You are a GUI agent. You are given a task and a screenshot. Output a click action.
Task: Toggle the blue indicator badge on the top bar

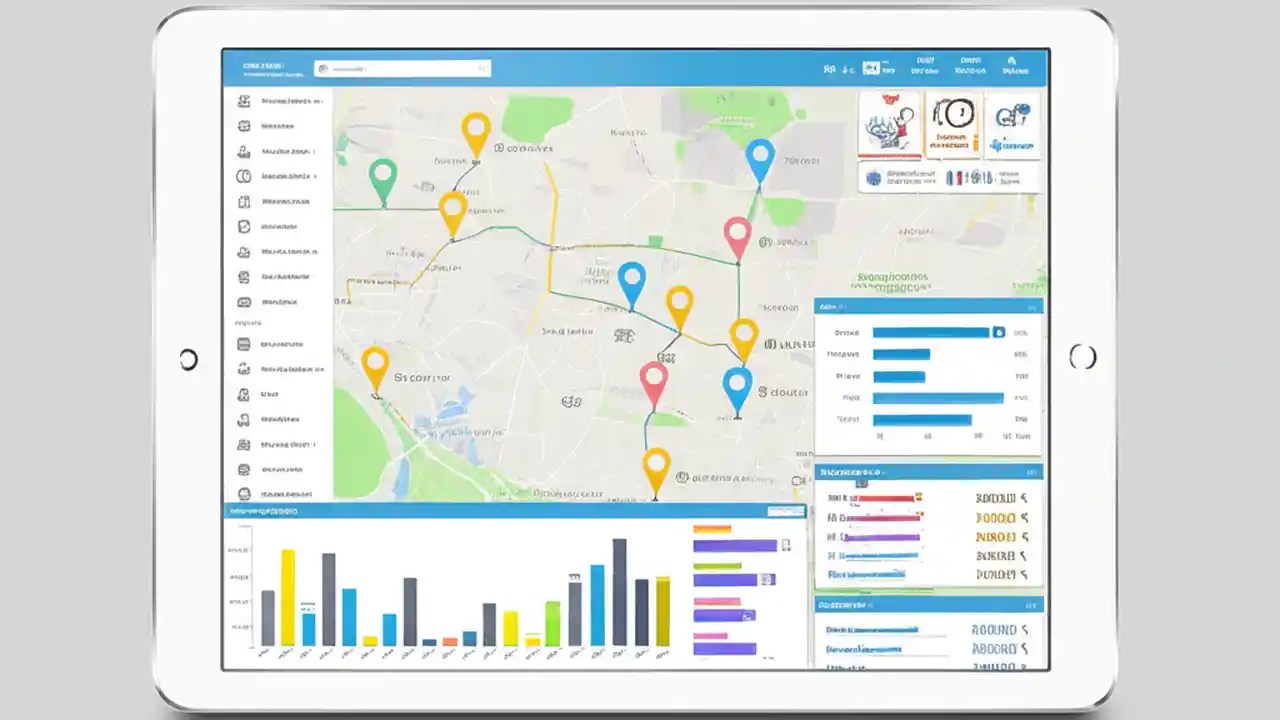point(872,67)
